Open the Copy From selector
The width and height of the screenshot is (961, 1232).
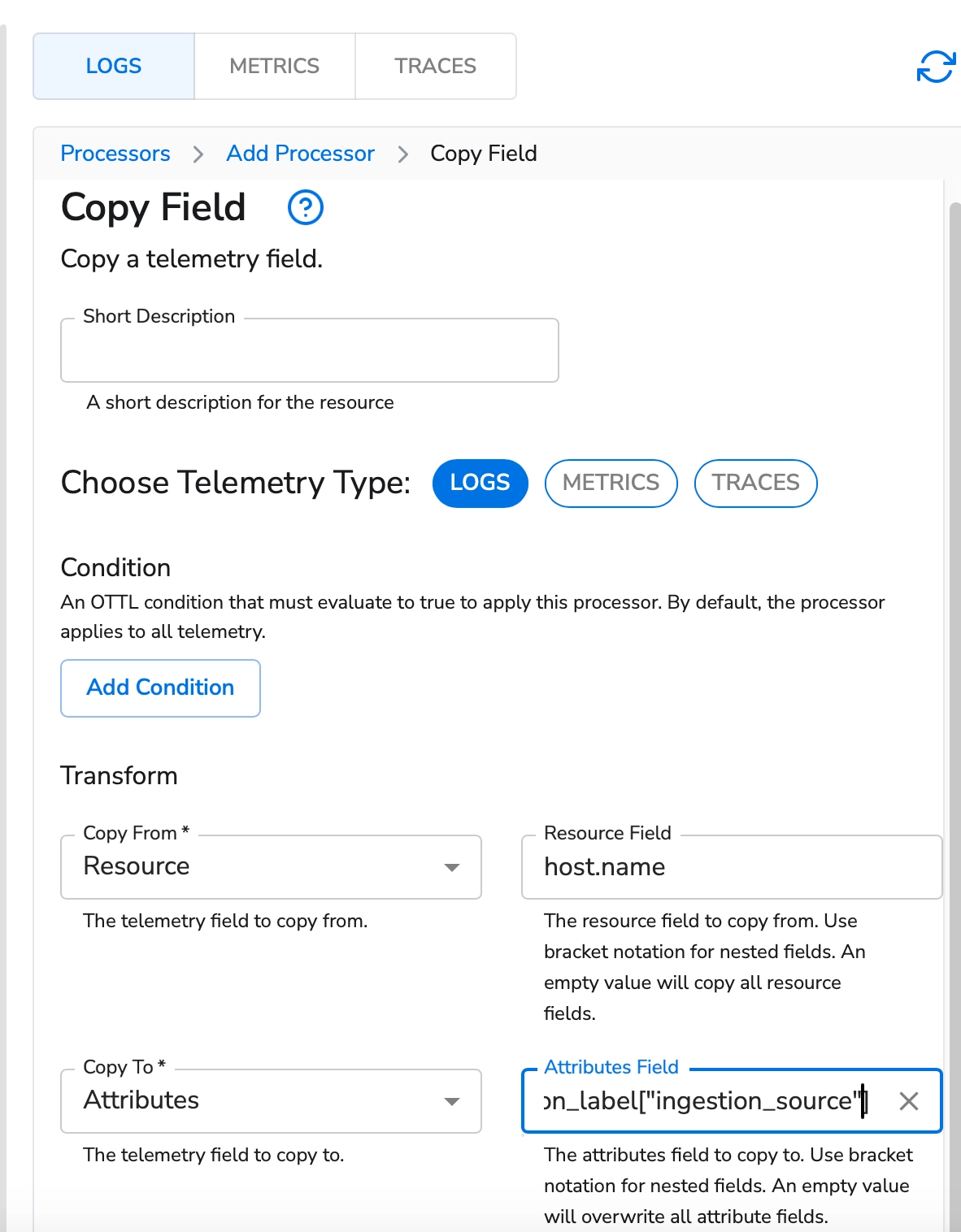pyautogui.click(x=271, y=867)
